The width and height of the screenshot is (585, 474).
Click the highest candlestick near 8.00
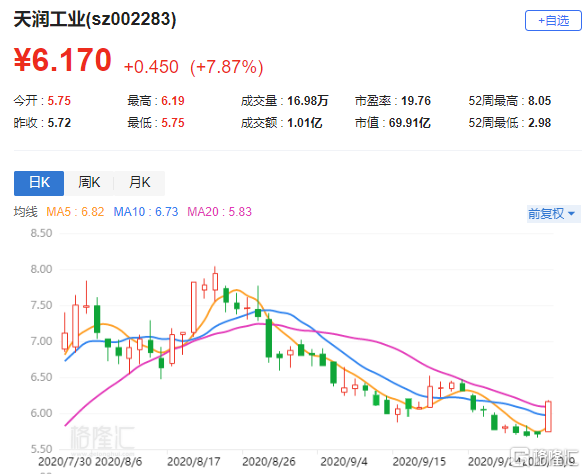click(215, 282)
